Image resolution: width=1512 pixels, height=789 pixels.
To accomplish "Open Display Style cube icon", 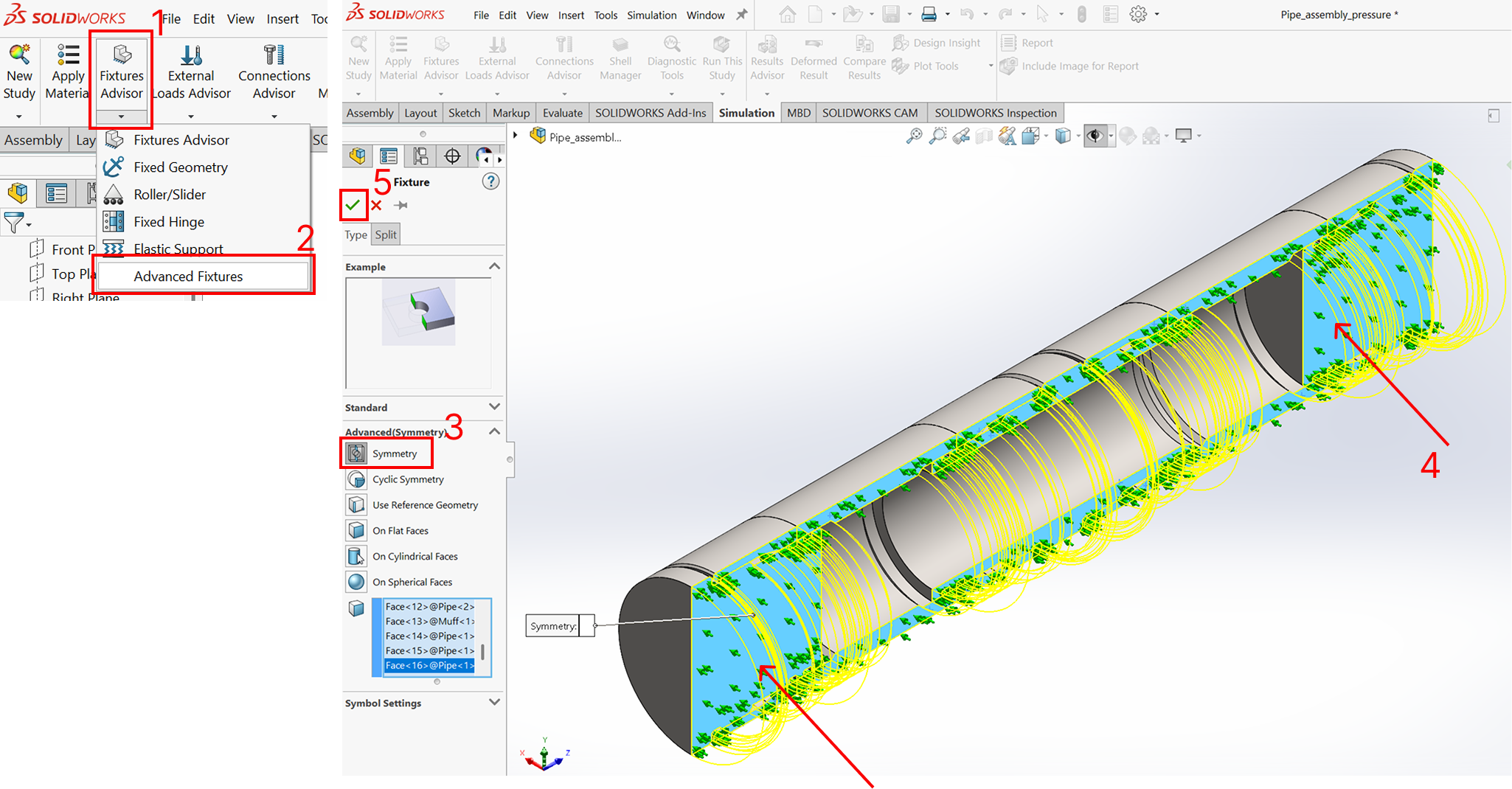I will (x=1063, y=136).
